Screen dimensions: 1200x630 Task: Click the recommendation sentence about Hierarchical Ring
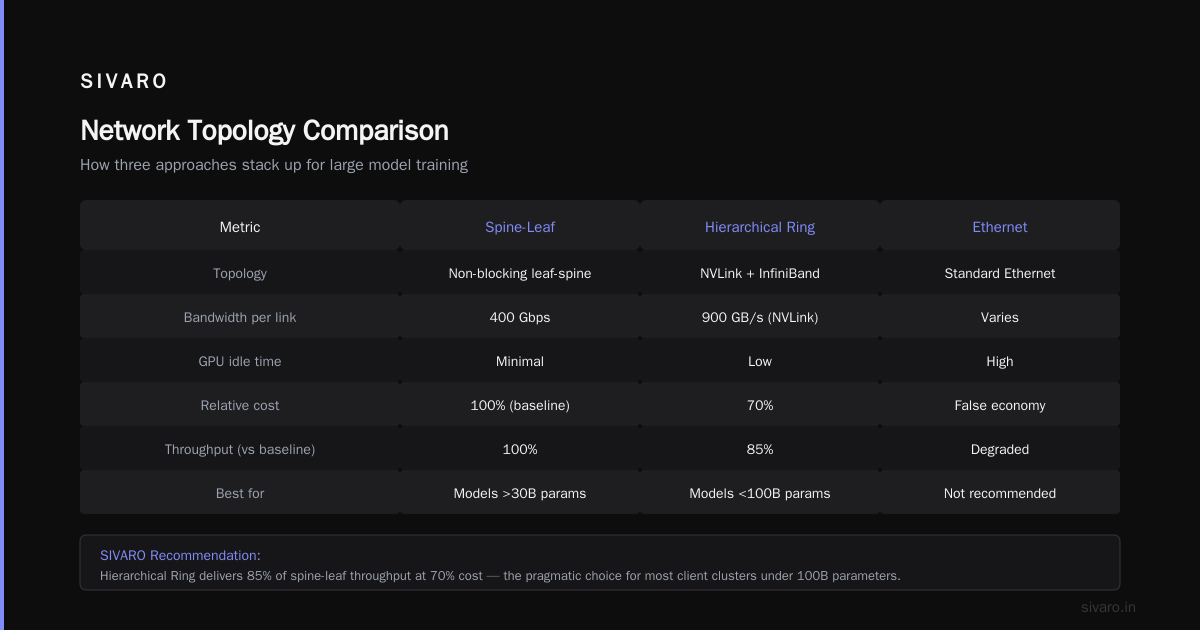(500, 576)
